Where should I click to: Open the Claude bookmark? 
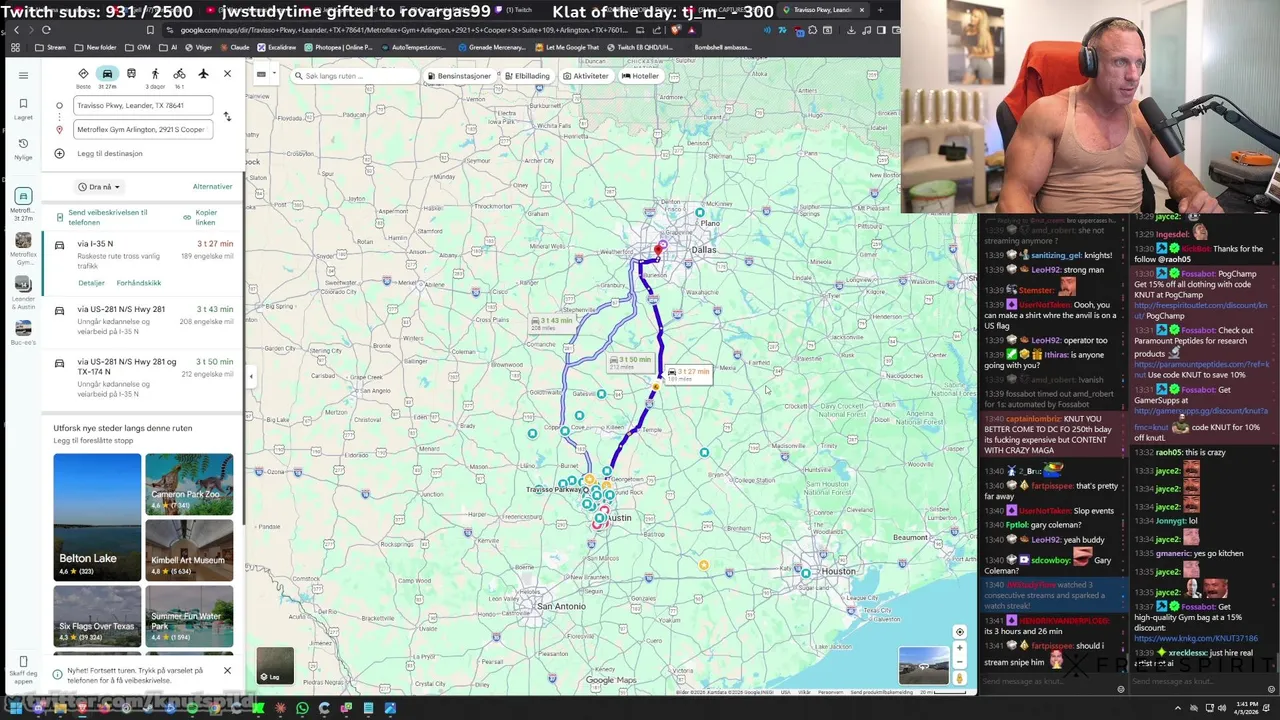coord(235,47)
